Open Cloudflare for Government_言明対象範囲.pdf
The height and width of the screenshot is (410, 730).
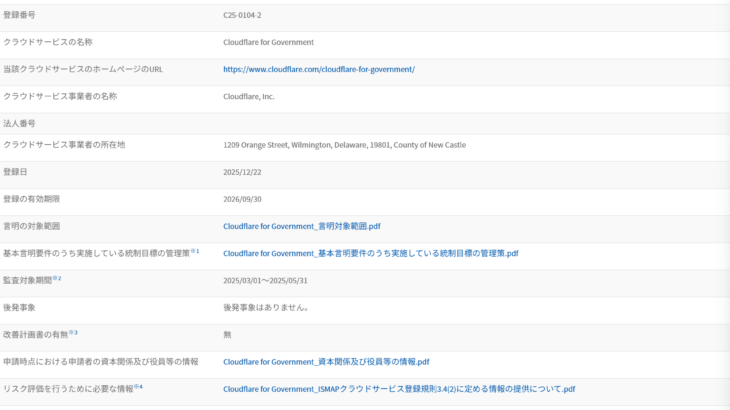click(x=302, y=226)
